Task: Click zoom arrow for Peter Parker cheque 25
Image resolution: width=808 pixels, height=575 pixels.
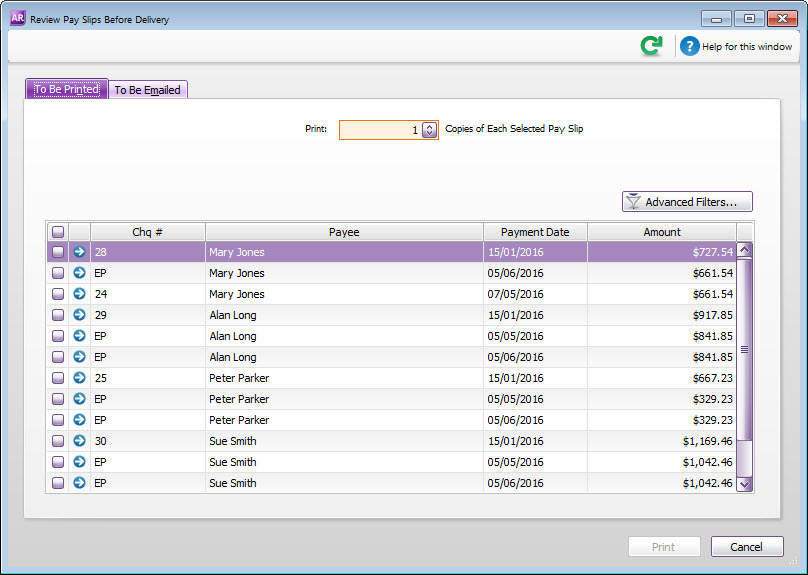Action: (x=79, y=378)
